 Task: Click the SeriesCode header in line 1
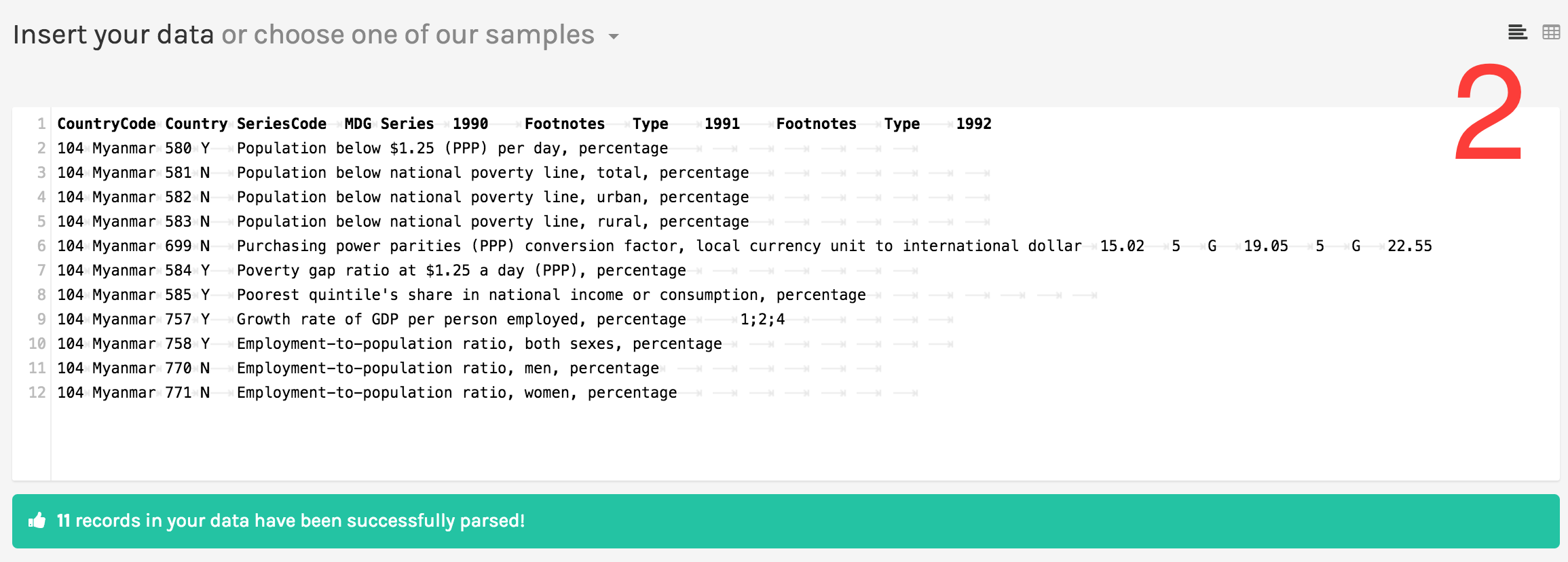coord(281,124)
